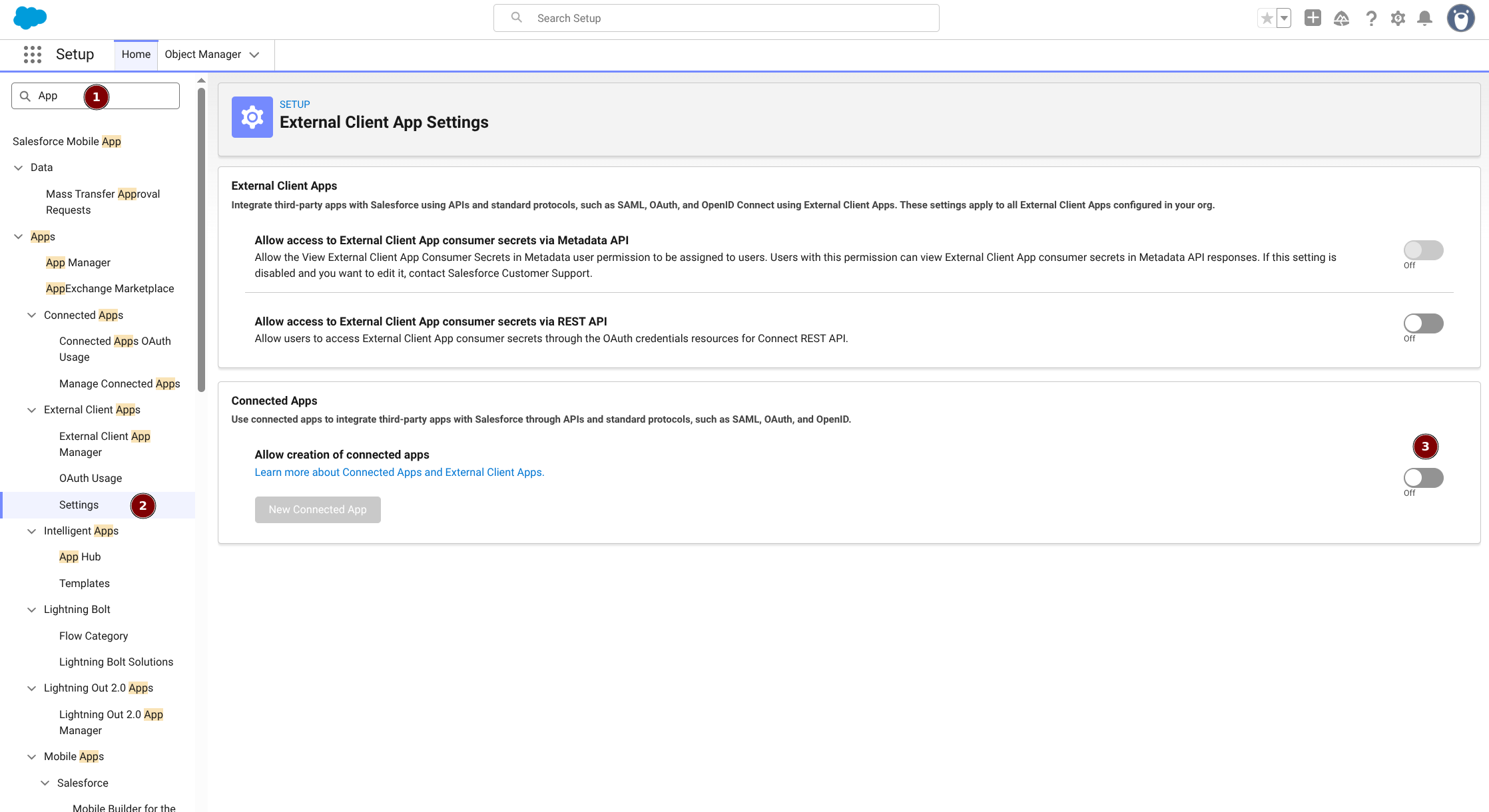This screenshot has height=812, width=1489.
Task: Open Learn more about Connected Apps link
Action: (x=399, y=473)
